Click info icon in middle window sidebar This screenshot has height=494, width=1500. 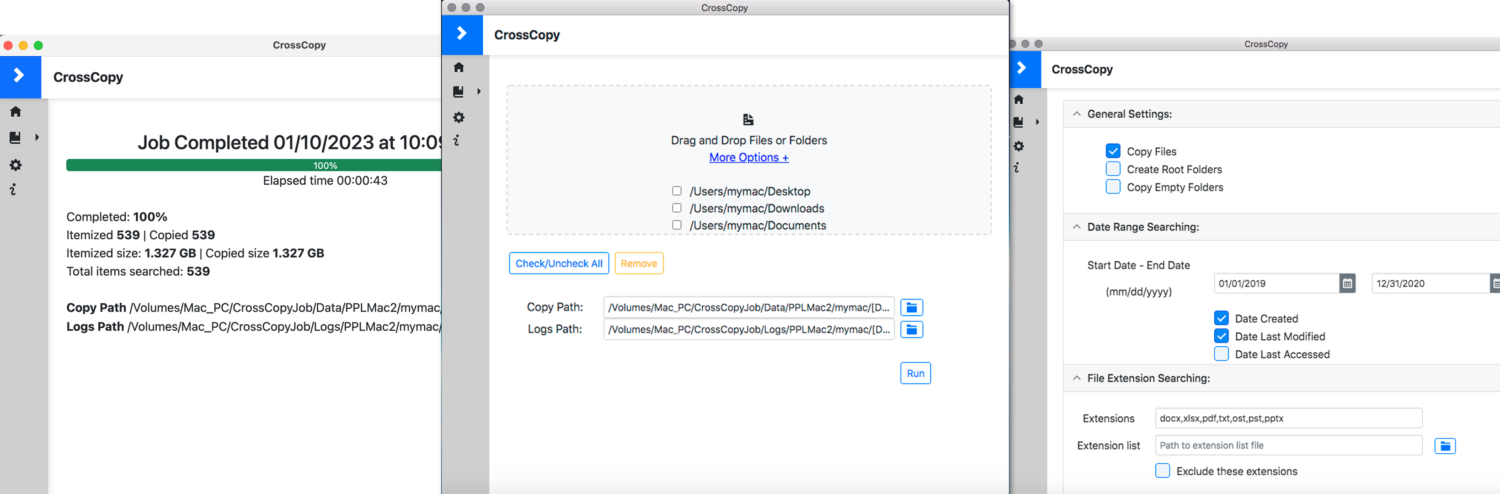(x=457, y=141)
